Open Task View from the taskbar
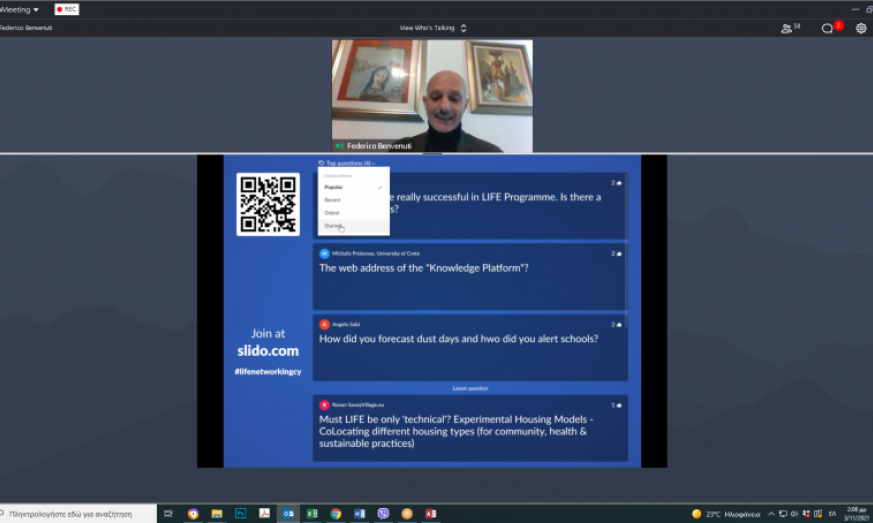This screenshot has width=873, height=523. (x=168, y=514)
